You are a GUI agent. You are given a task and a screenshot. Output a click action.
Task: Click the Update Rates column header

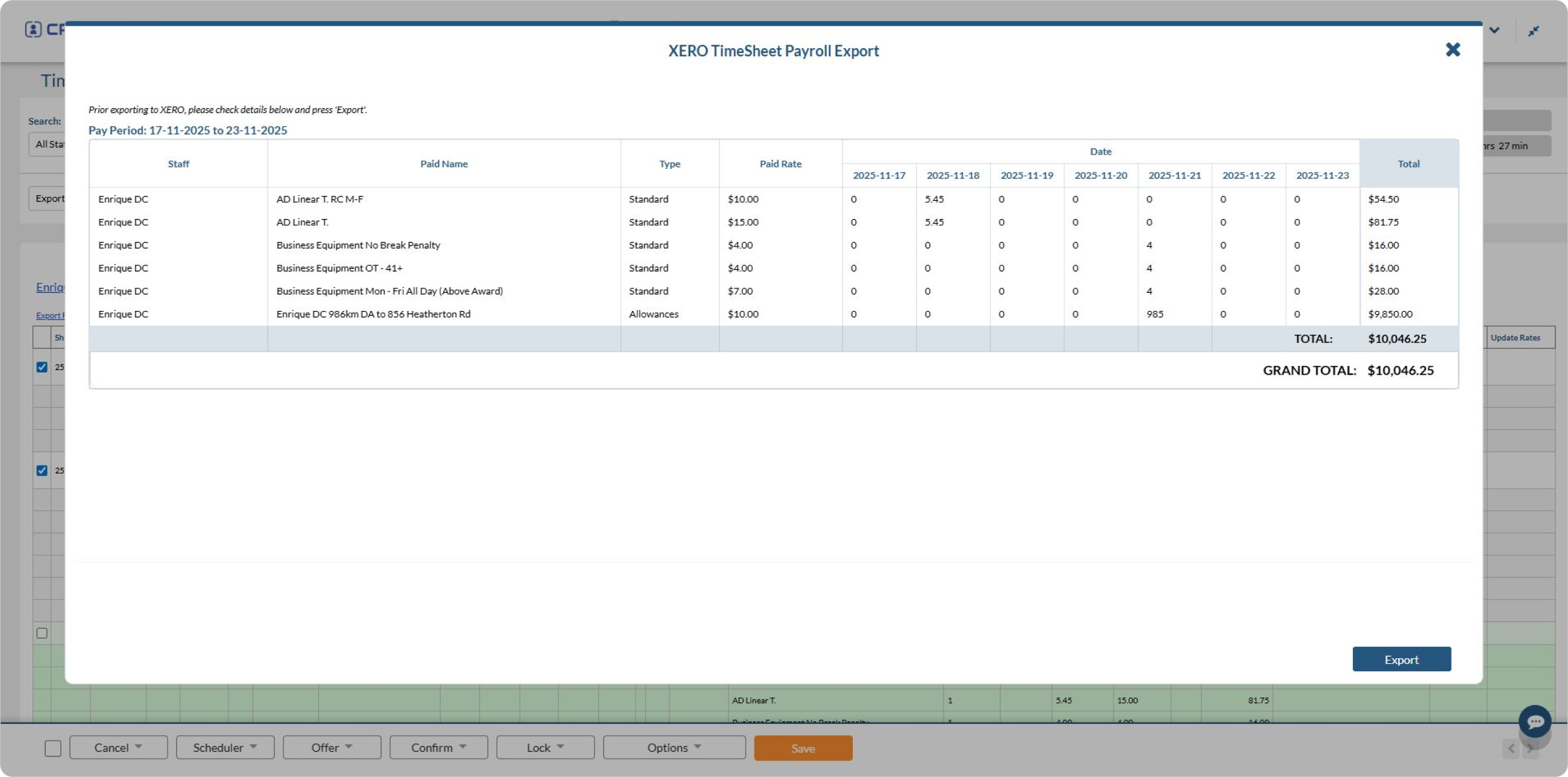tap(1515, 338)
